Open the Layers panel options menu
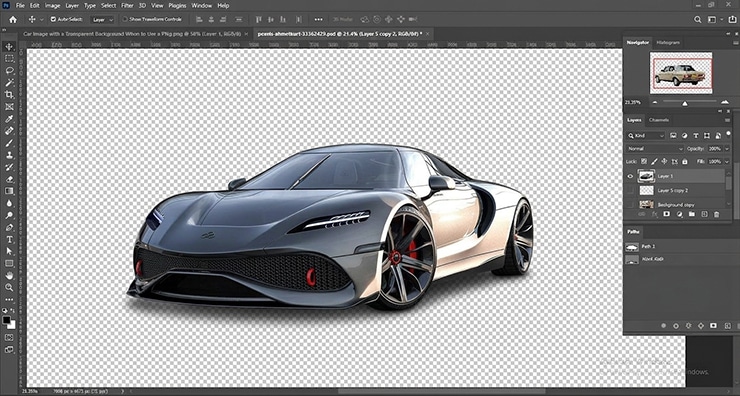 [x=728, y=120]
